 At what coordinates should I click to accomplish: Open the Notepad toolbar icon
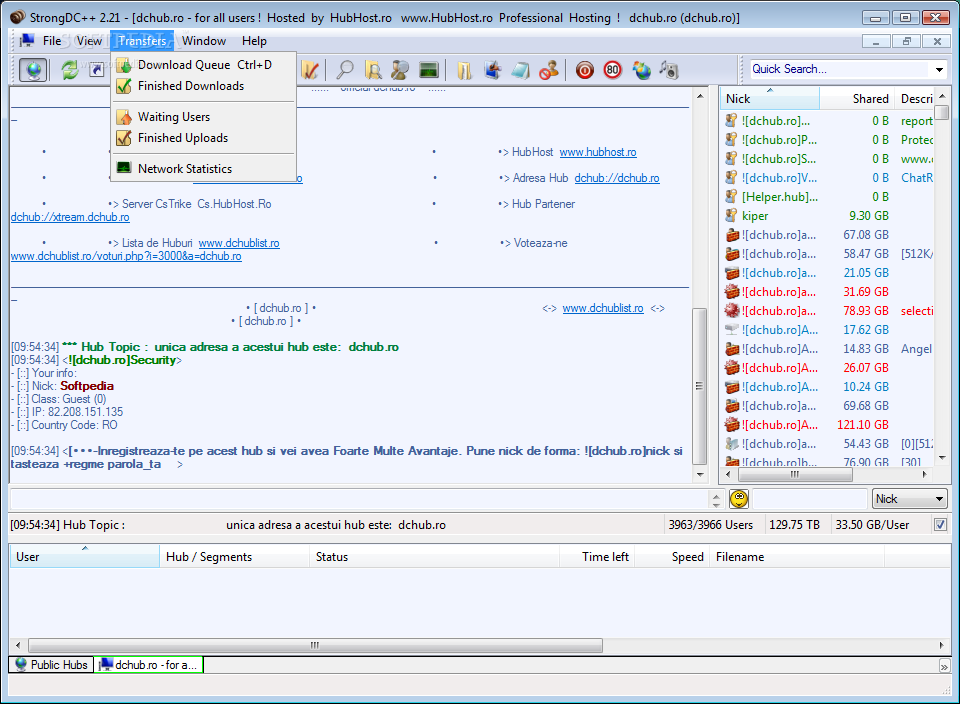click(520, 70)
